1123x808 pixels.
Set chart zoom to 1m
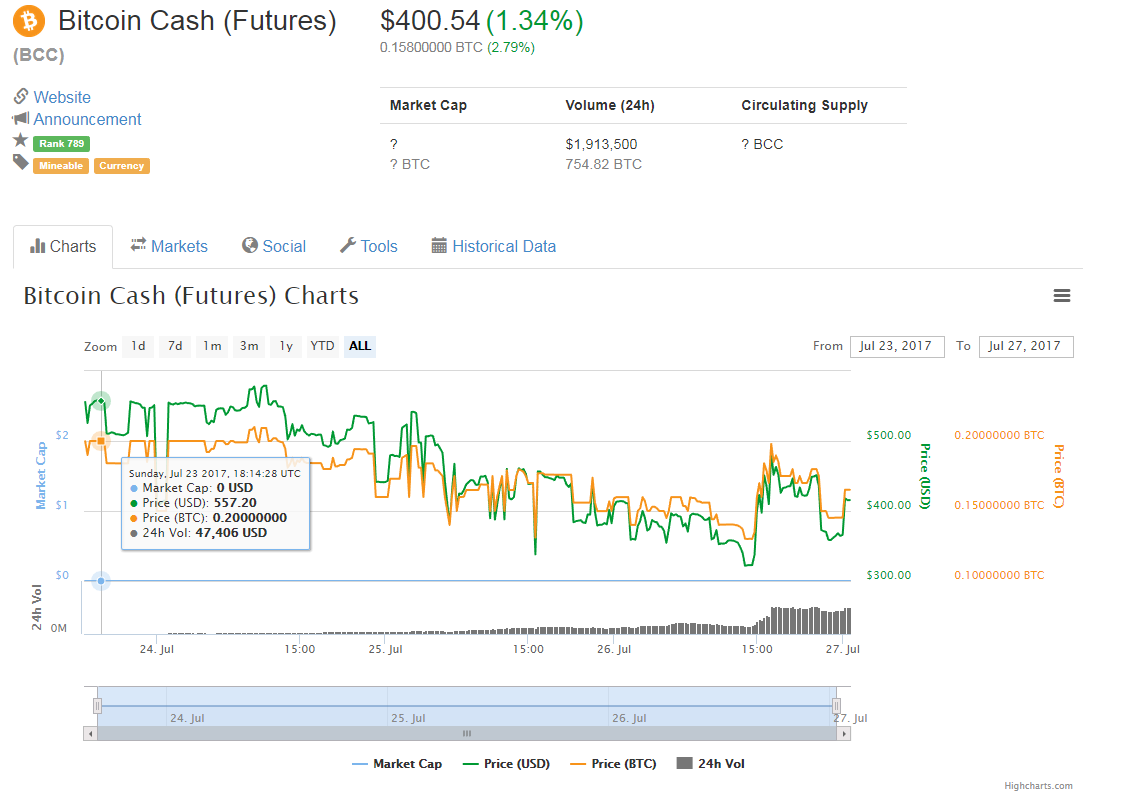pos(212,347)
